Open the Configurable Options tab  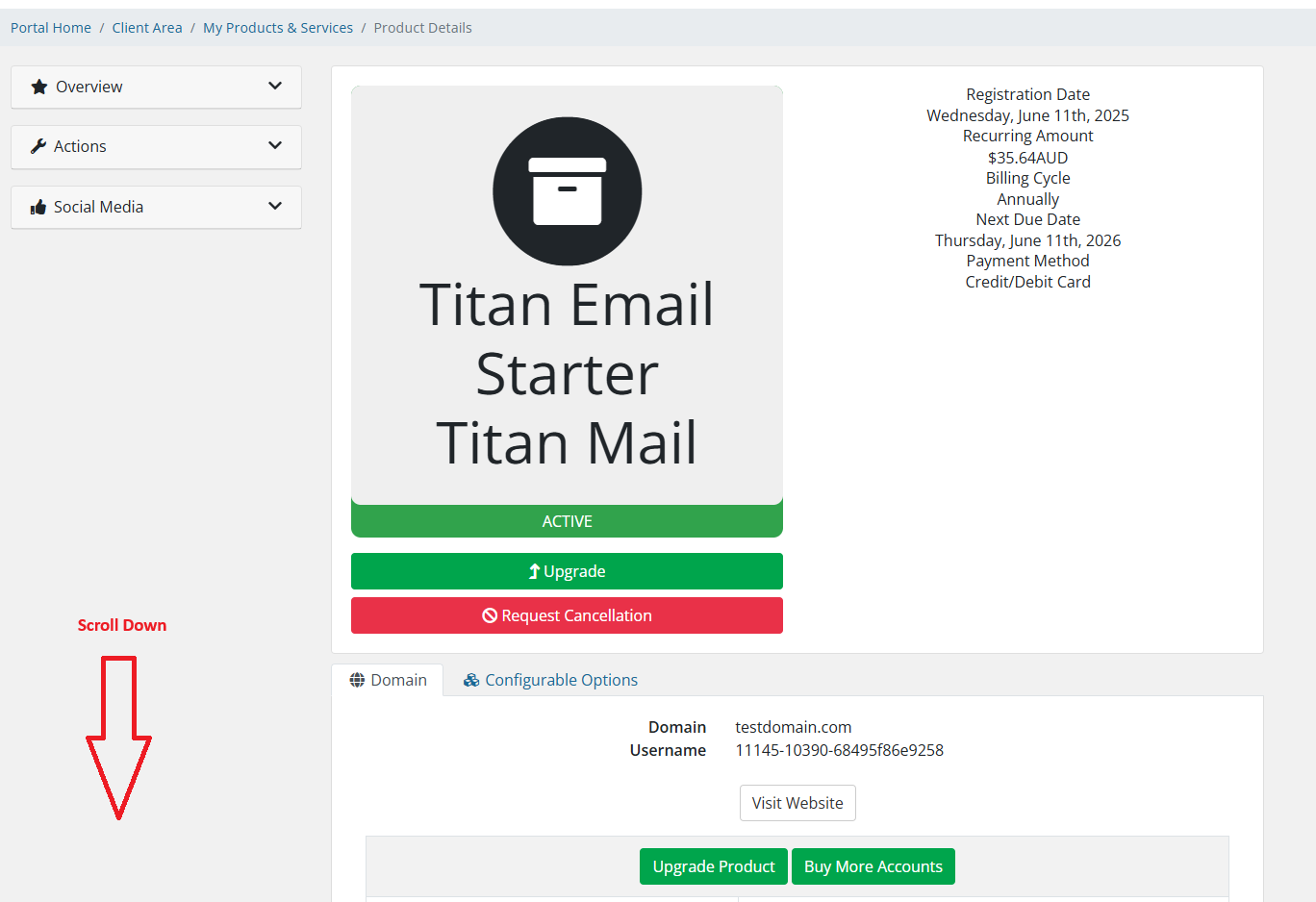pyautogui.click(x=561, y=680)
